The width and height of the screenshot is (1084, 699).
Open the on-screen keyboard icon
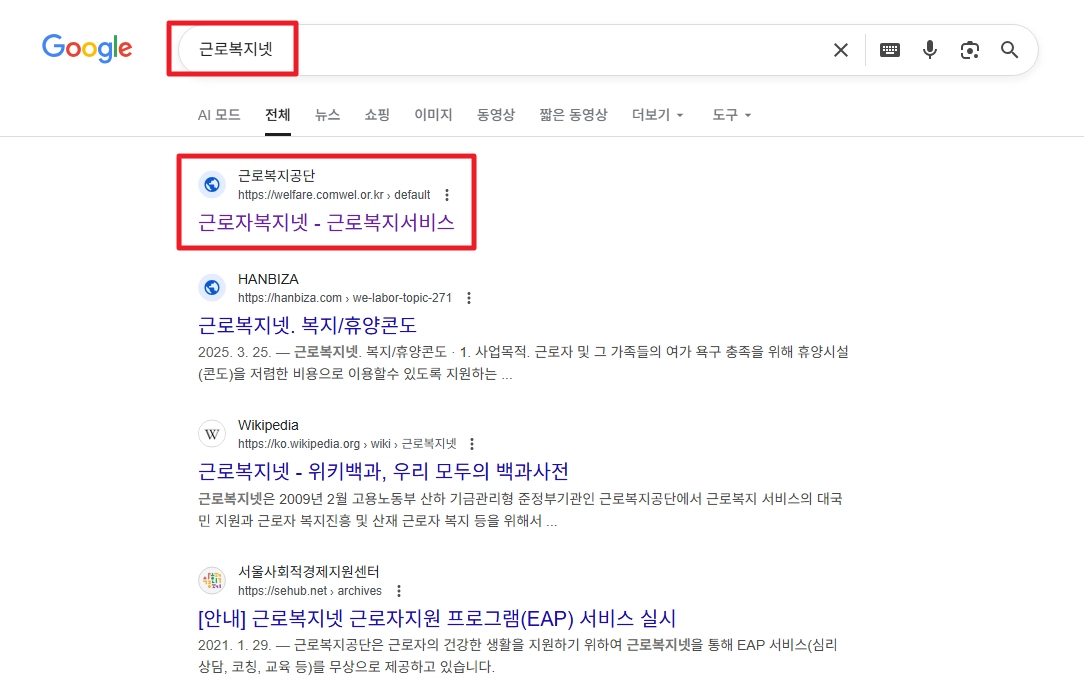[889, 49]
